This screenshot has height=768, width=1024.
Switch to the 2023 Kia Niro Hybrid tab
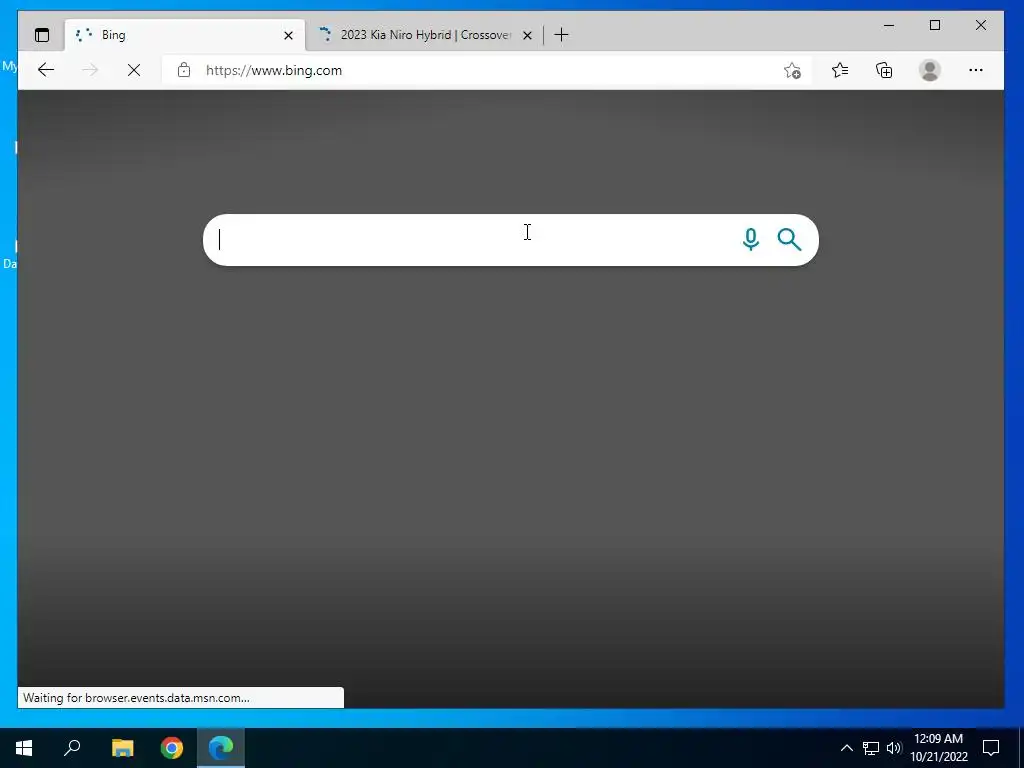(424, 35)
